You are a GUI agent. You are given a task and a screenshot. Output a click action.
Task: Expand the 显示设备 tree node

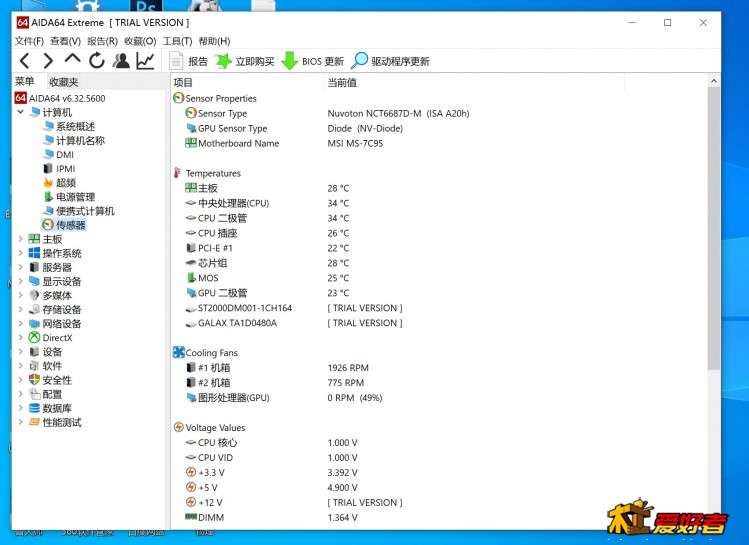[x=21, y=281]
